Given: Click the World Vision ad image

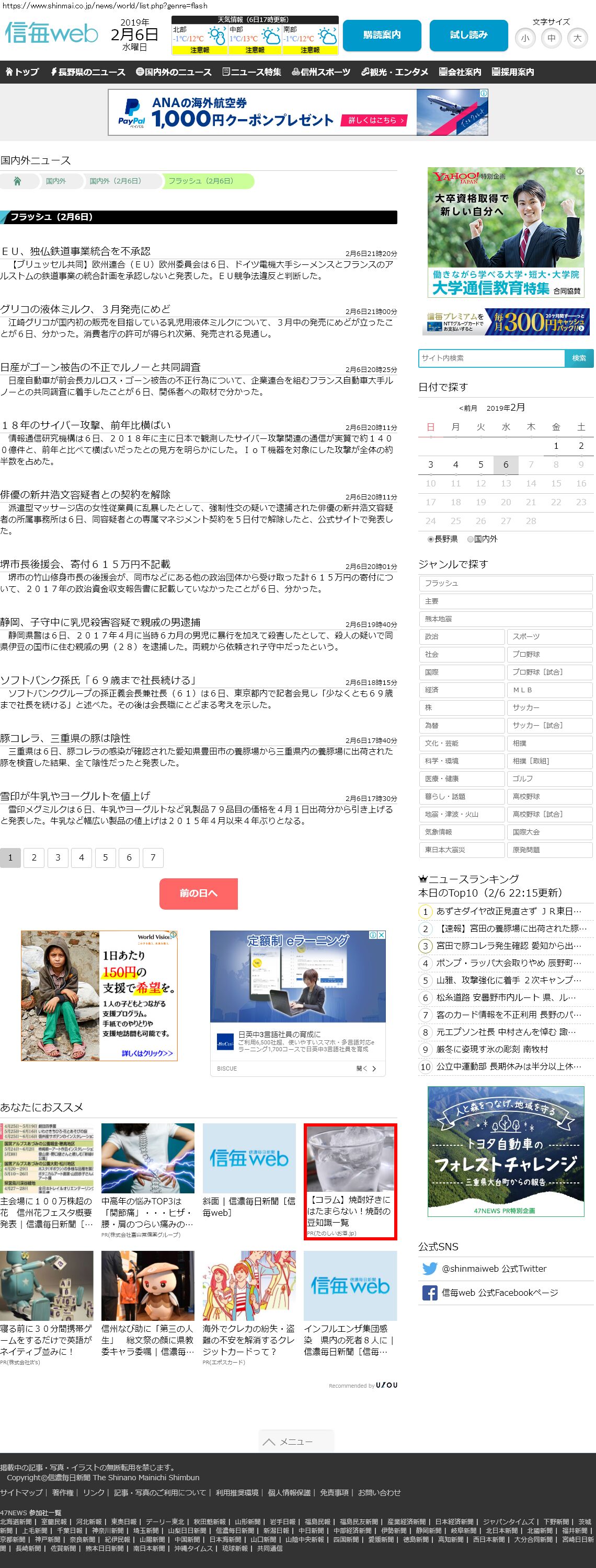Looking at the screenshot, I should pyautogui.click(x=99, y=996).
